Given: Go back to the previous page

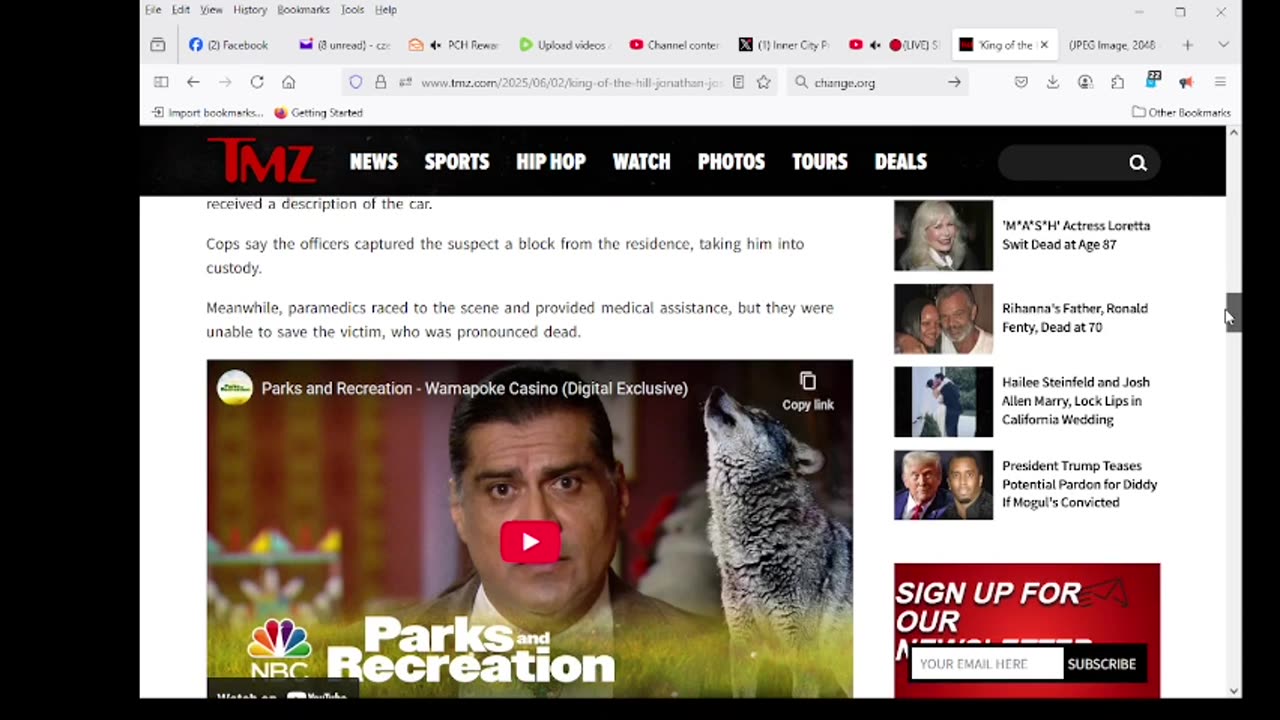Looking at the screenshot, I should [x=193, y=82].
